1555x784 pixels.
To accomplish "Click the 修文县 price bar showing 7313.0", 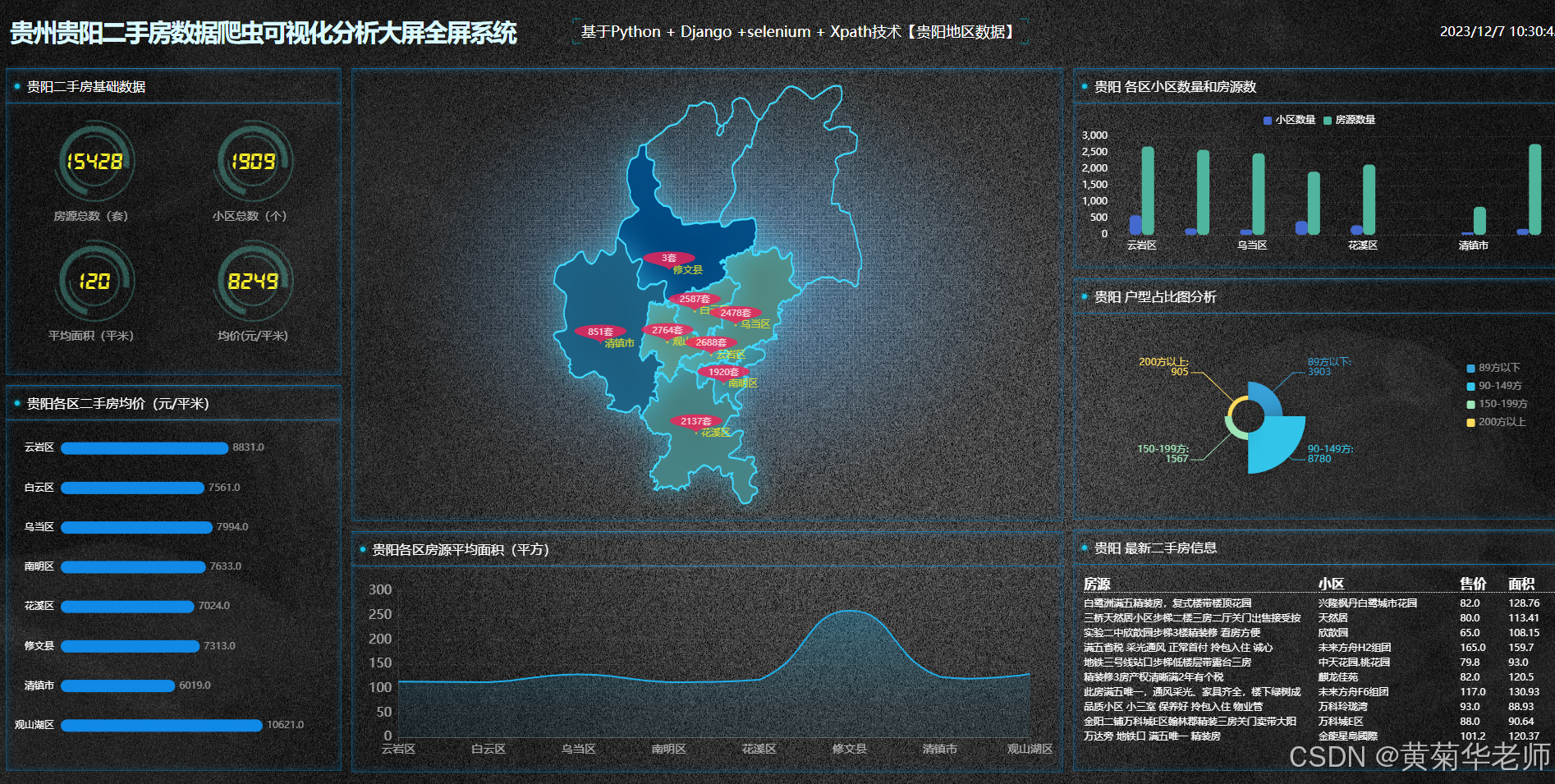I will (x=130, y=646).
